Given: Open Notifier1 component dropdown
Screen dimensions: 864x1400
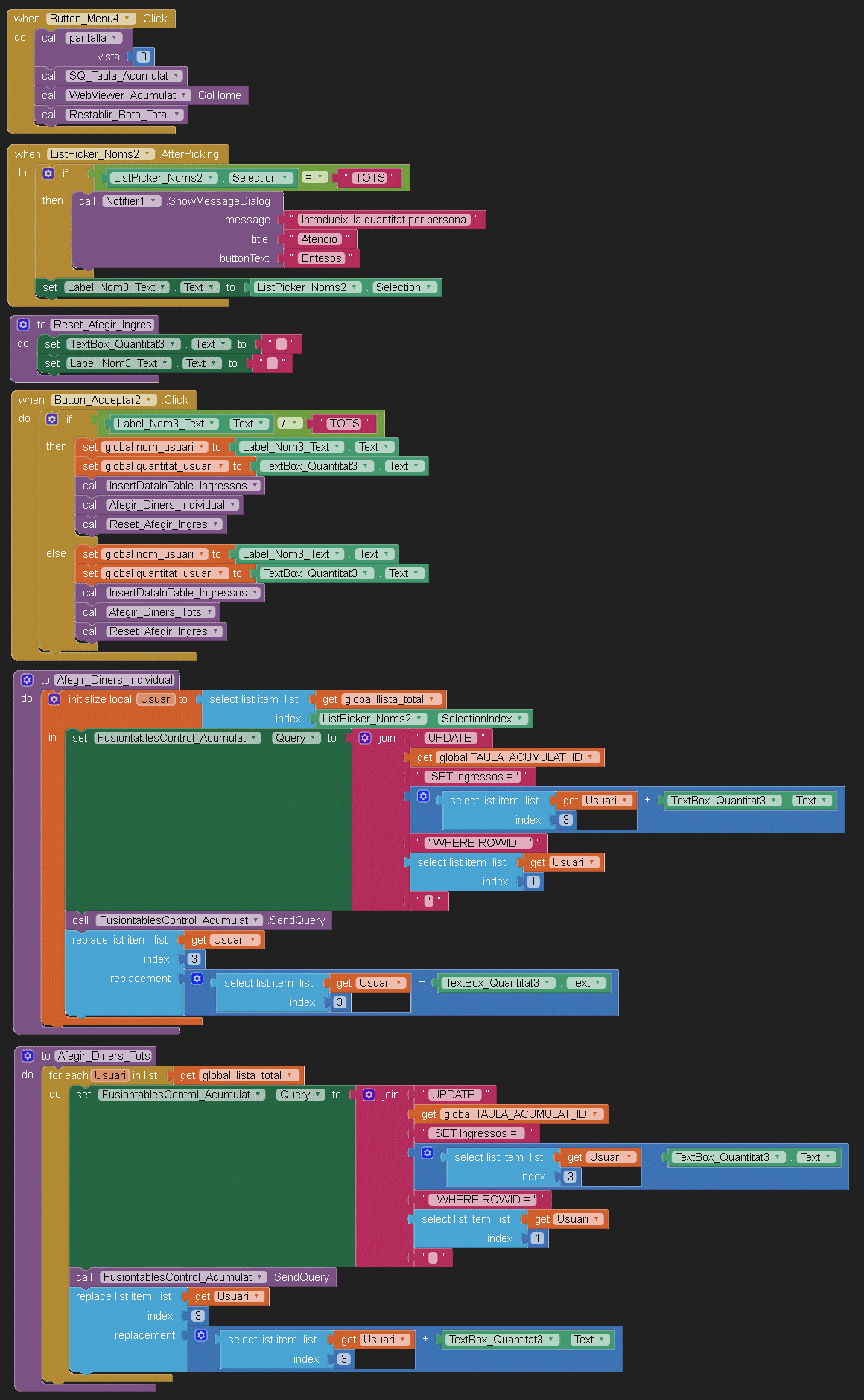Looking at the screenshot, I should 153,201.
